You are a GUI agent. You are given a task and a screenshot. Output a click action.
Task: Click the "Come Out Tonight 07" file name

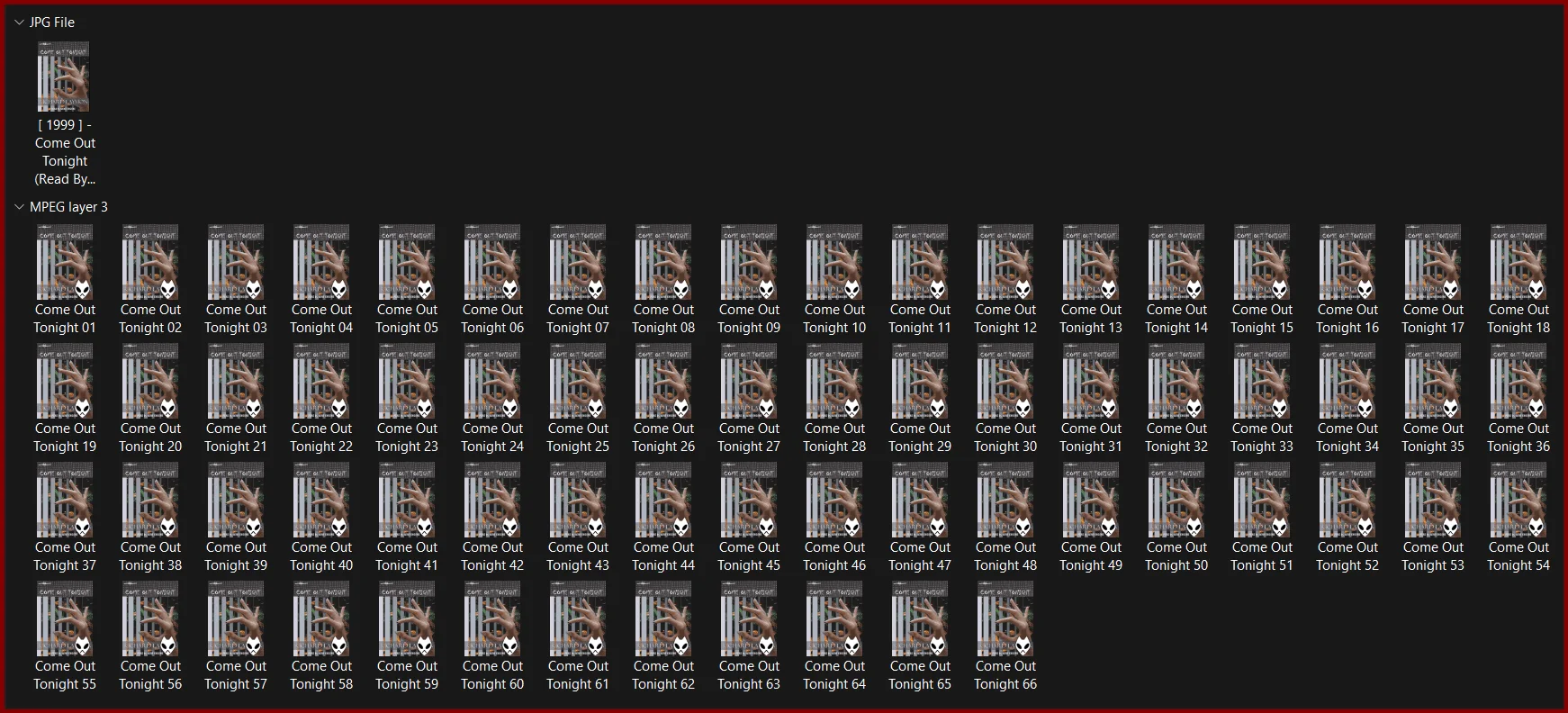[578, 319]
